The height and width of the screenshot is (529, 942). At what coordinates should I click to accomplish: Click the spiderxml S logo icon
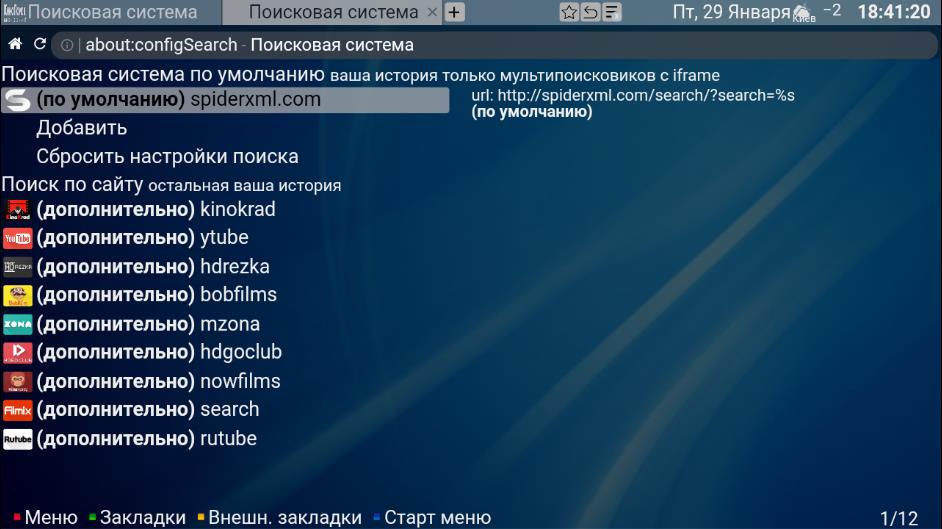click(17, 100)
